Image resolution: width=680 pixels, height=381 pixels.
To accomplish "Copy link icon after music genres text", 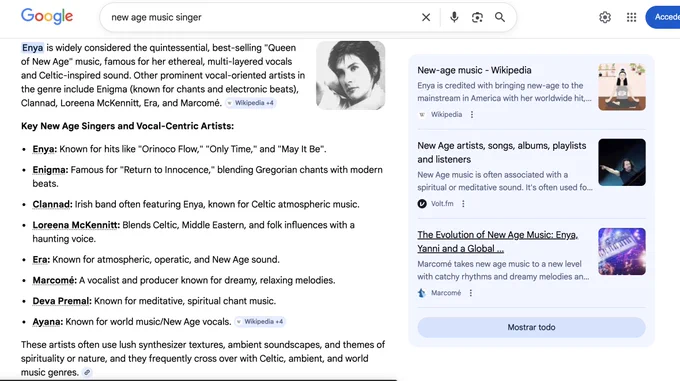I will point(87,372).
